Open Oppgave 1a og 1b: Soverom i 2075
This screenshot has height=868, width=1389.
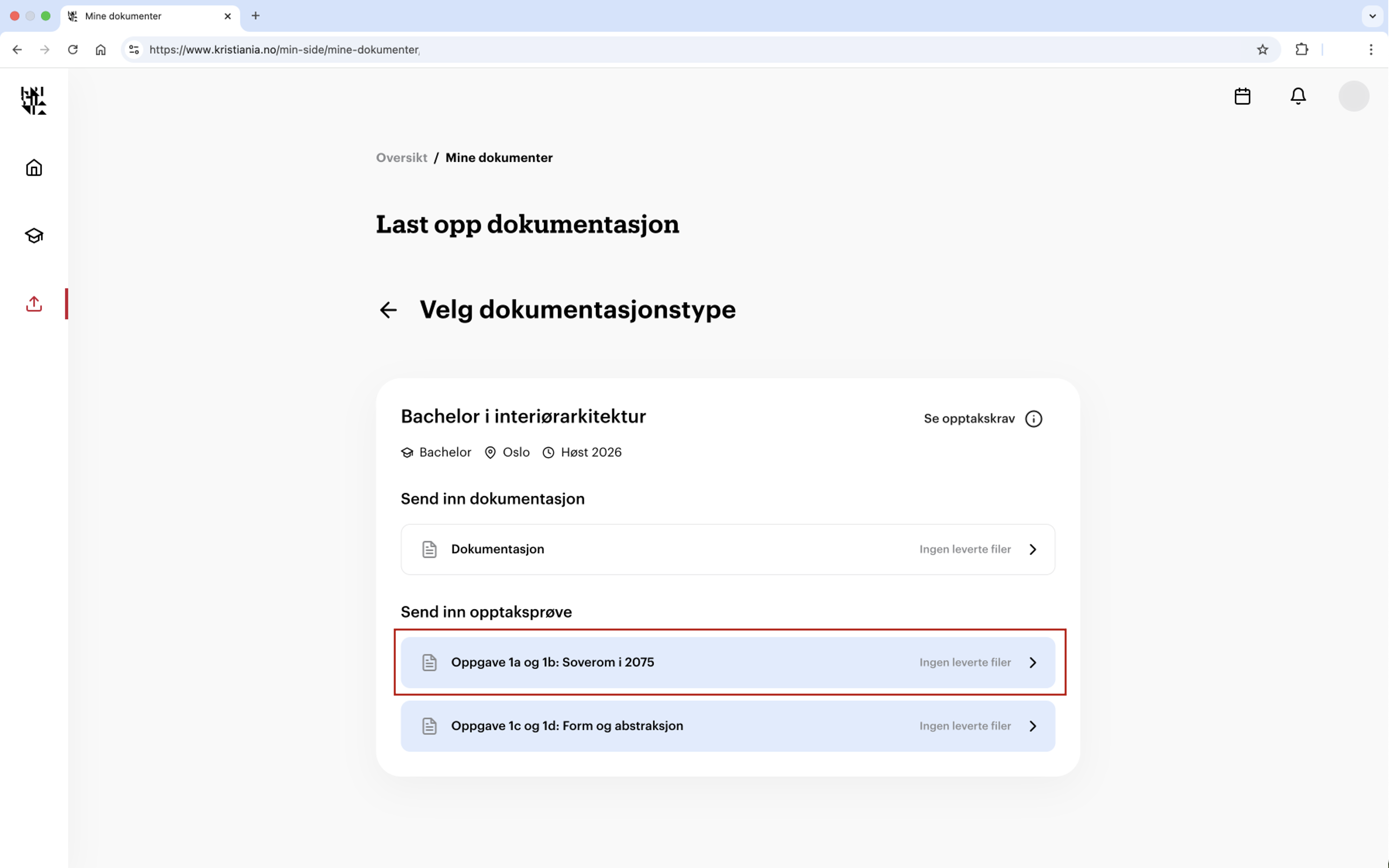726,662
